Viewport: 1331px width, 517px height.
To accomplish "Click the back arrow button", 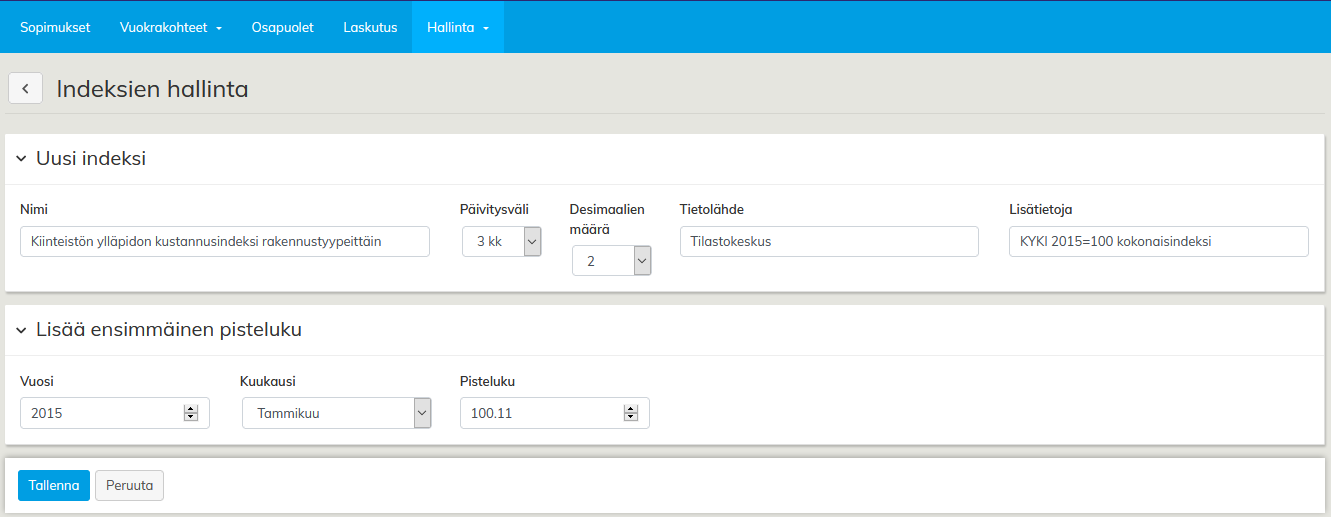I will pos(25,88).
